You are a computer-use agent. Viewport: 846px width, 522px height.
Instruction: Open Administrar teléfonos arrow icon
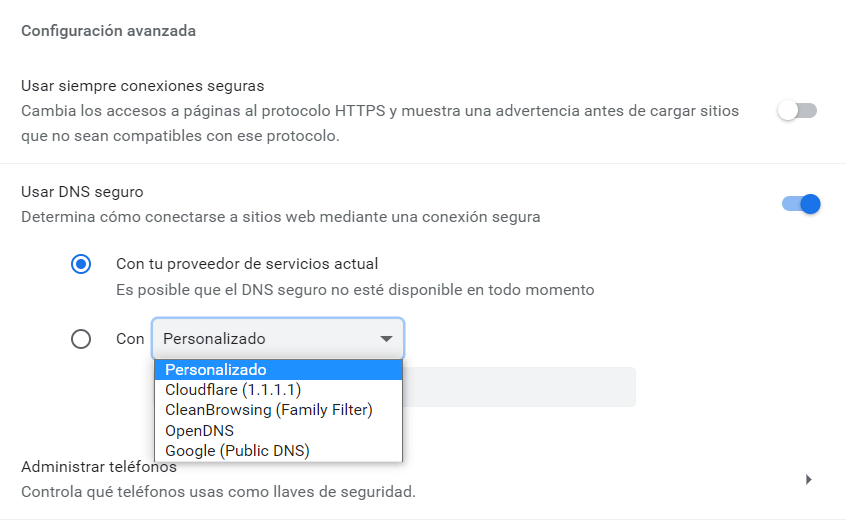[x=808, y=480]
